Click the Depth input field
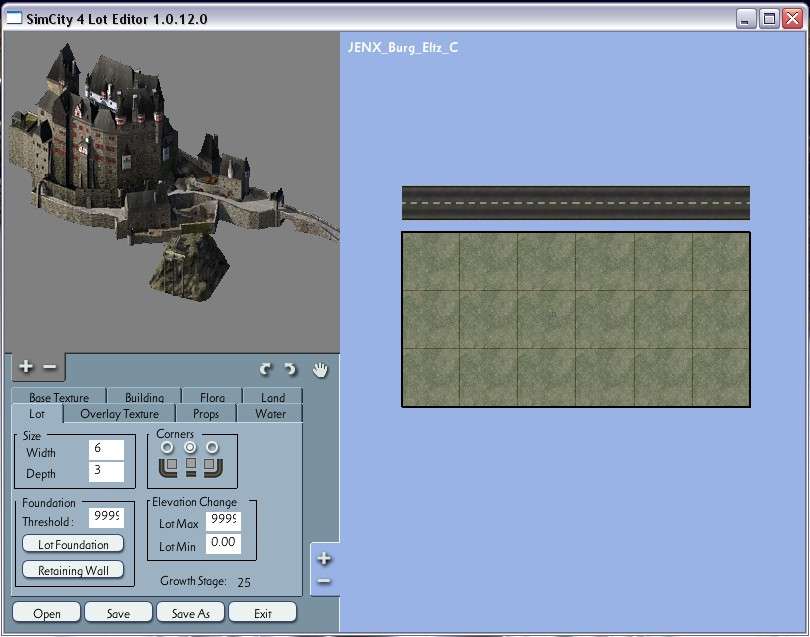Image resolution: width=810 pixels, height=637 pixels. coord(106,471)
